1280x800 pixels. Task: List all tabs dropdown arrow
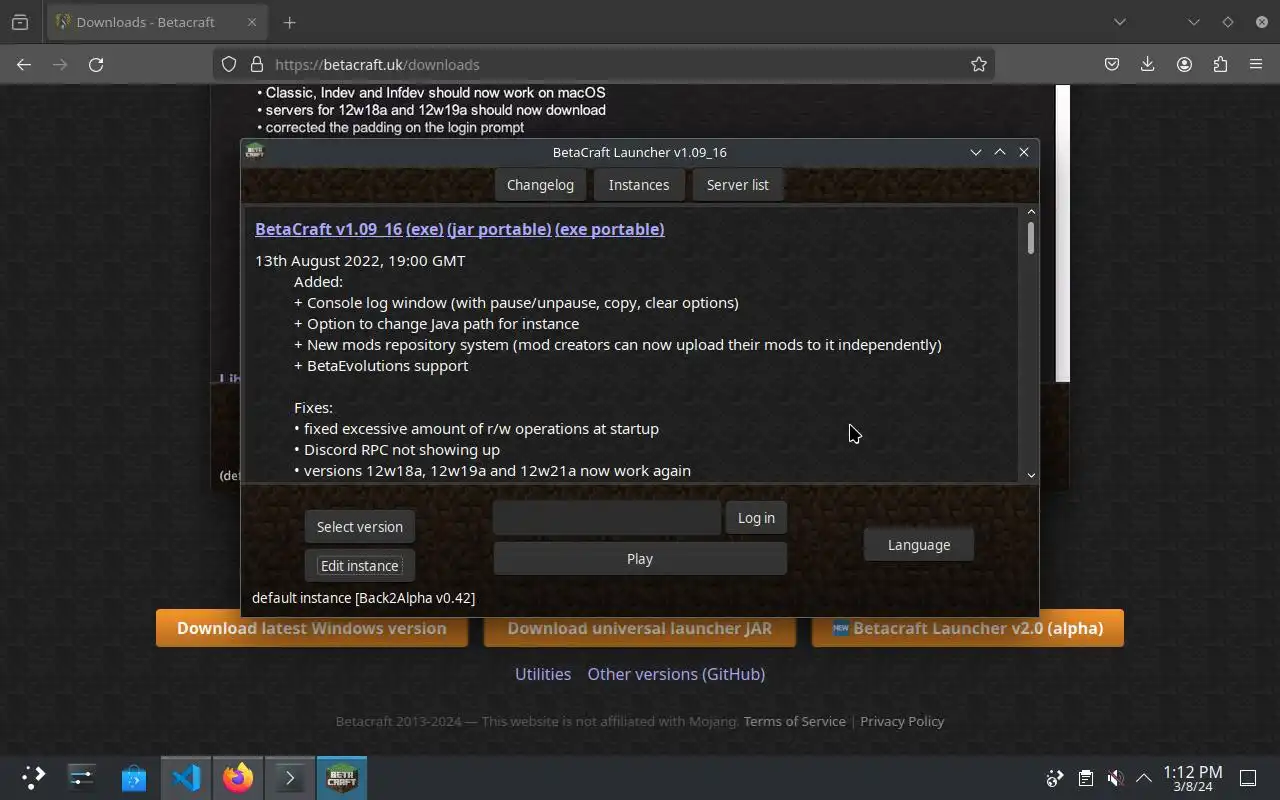1120,22
